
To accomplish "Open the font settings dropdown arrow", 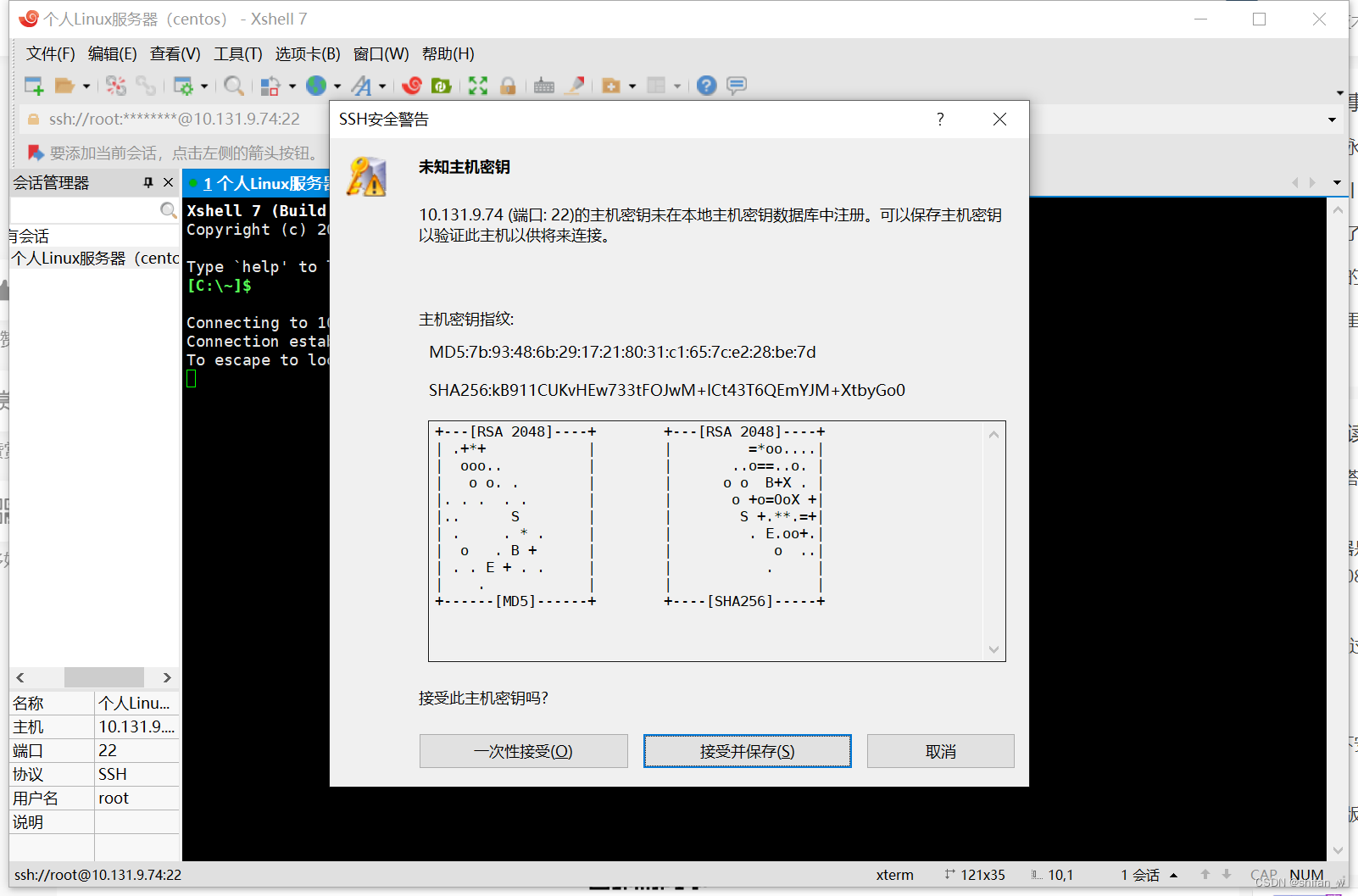I will (383, 85).
